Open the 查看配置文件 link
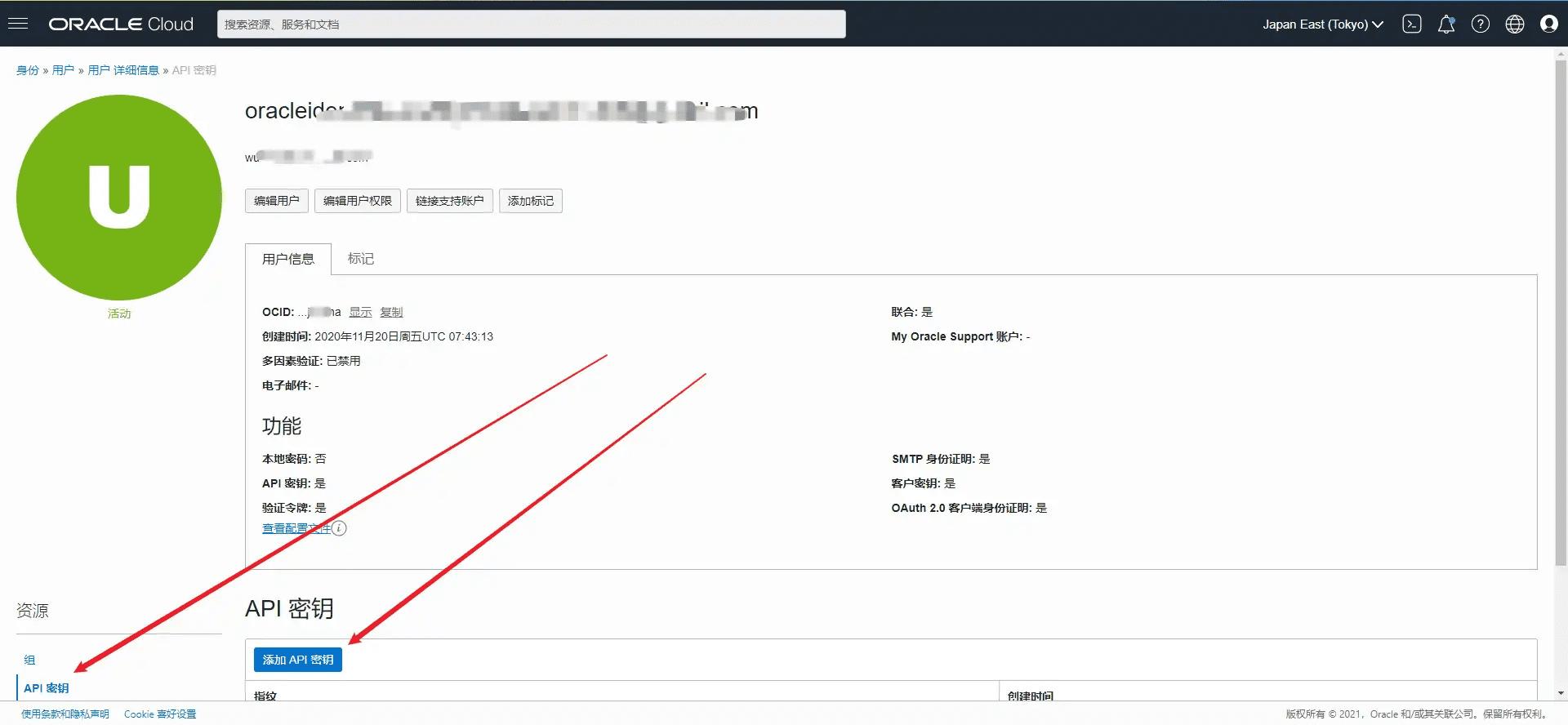1568x725 pixels. click(296, 528)
